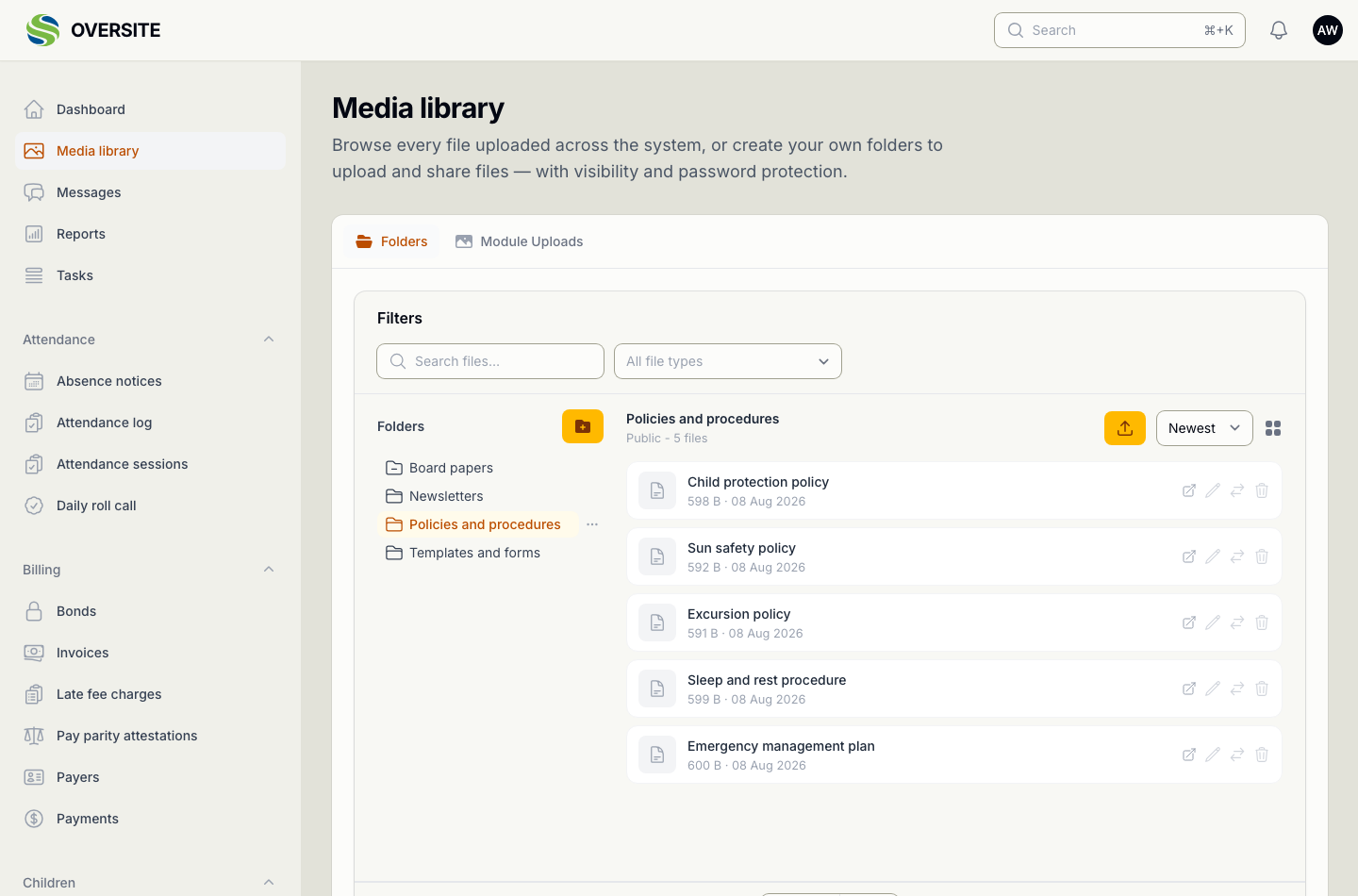
Task: Open Sleep and rest procedure externally
Action: pos(1189,689)
